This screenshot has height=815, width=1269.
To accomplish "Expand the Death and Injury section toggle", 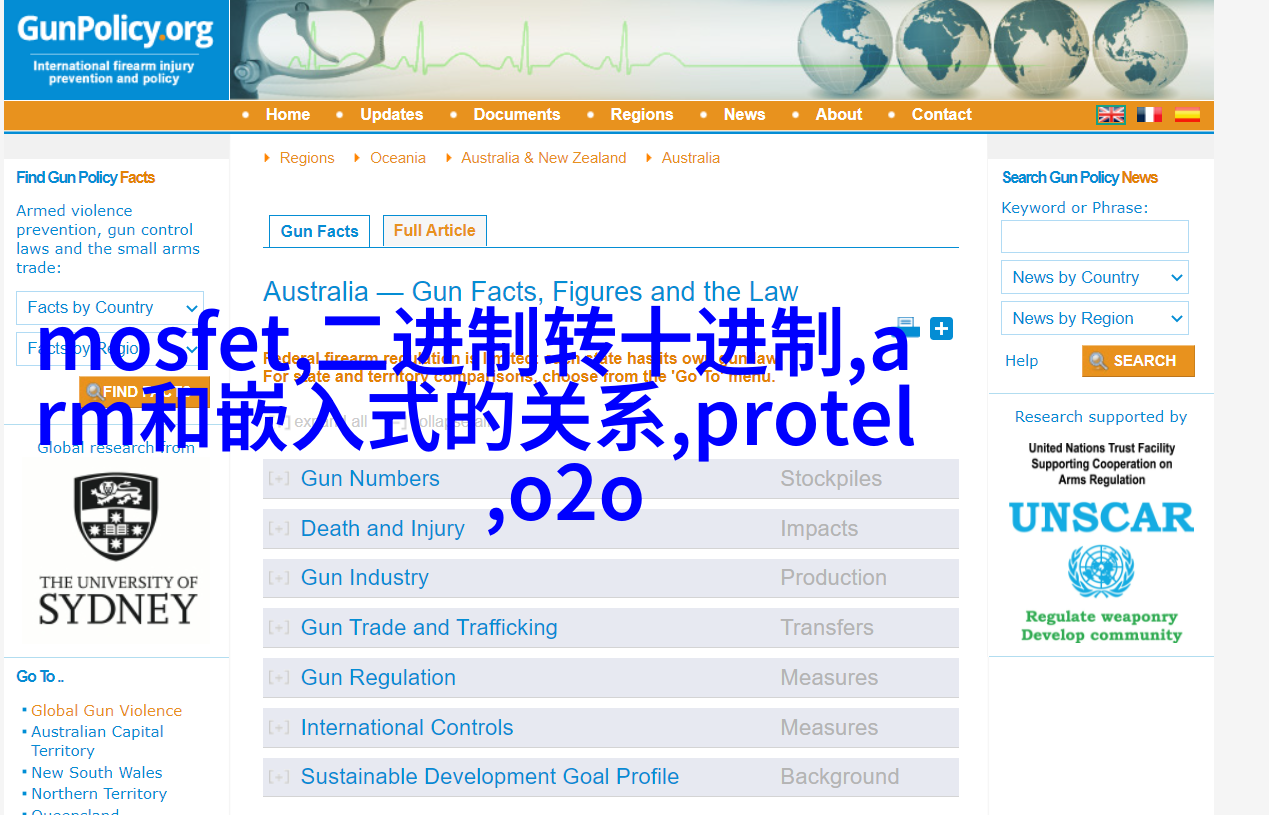I will click(279, 529).
